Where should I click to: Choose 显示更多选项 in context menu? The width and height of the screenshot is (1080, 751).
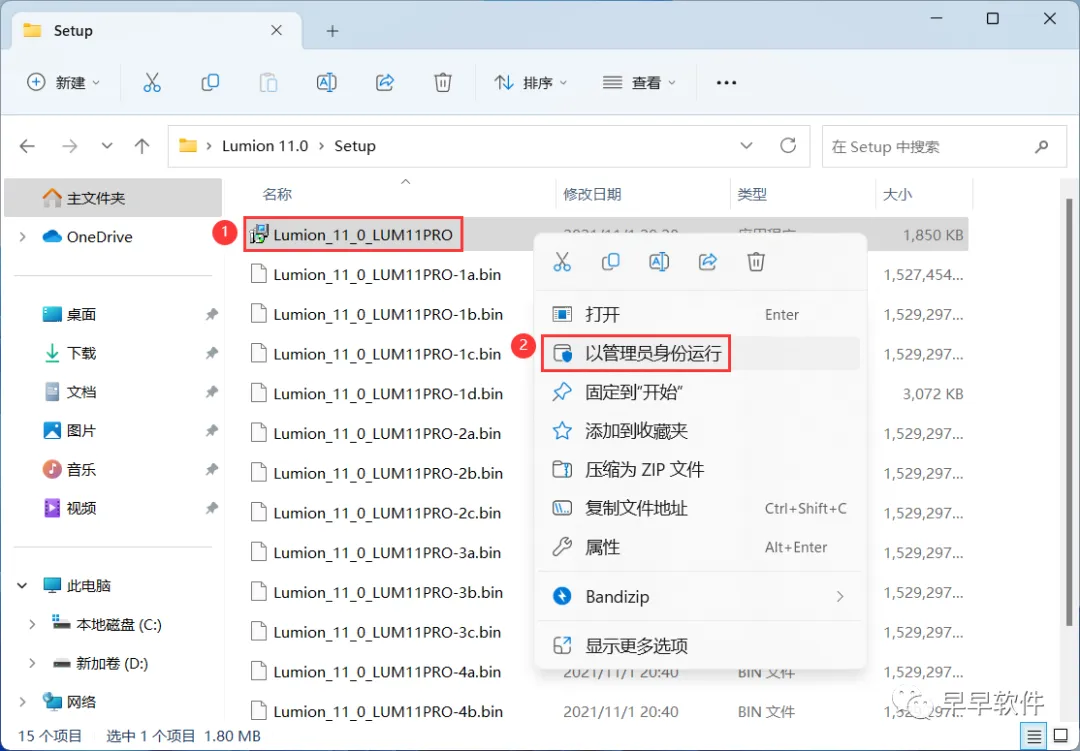click(700, 646)
